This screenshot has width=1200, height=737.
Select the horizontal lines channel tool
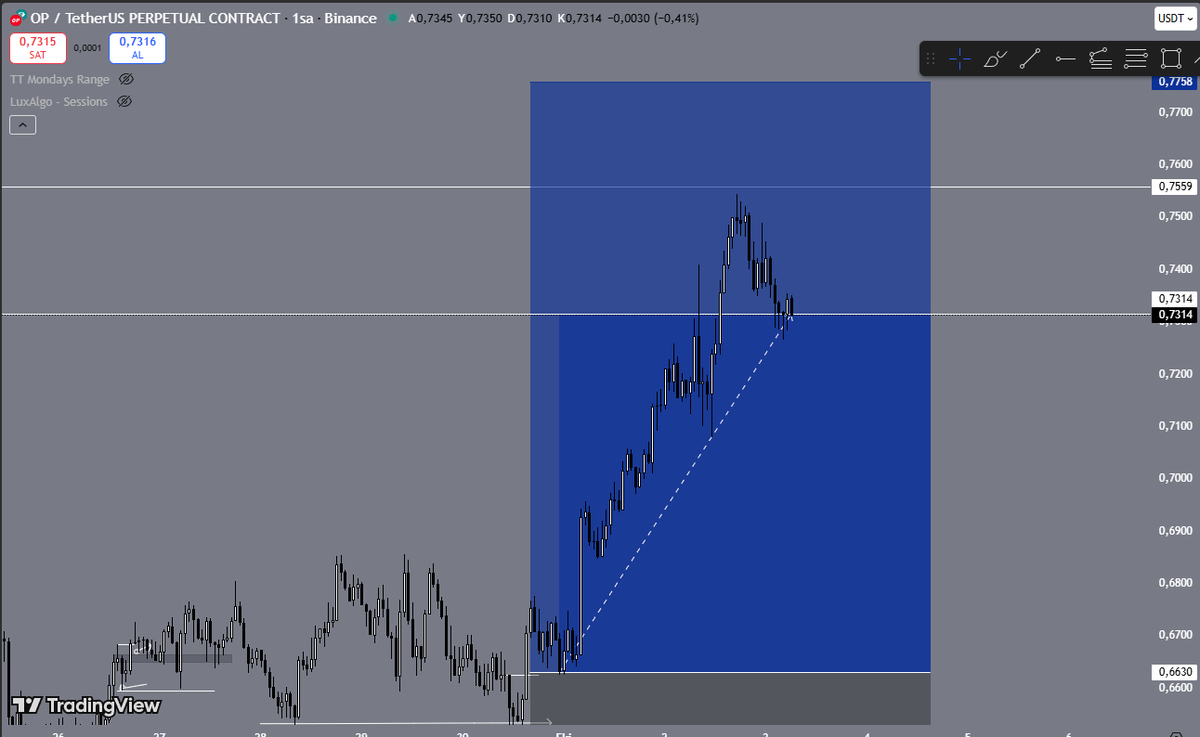point(1135,59)
